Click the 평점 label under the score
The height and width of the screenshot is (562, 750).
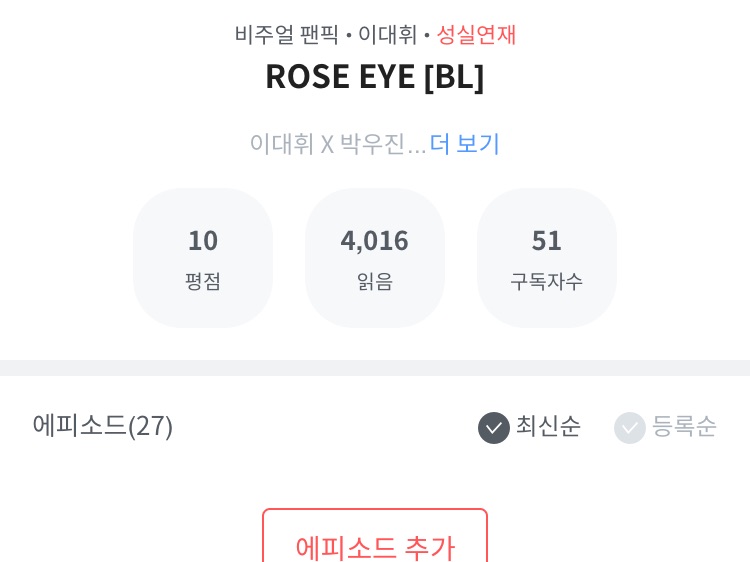(x=203, y=281)
